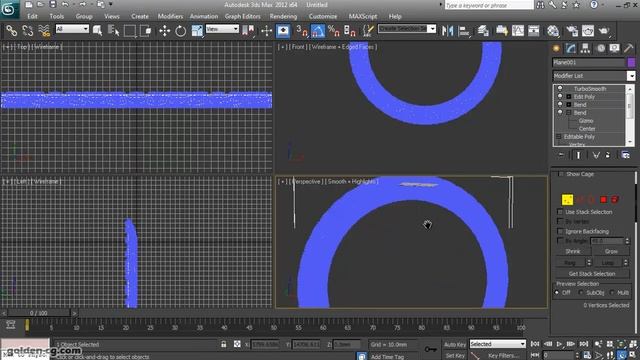640x360 pixels.
Task: Click the Unlink Selection tool
Action: 27,31
